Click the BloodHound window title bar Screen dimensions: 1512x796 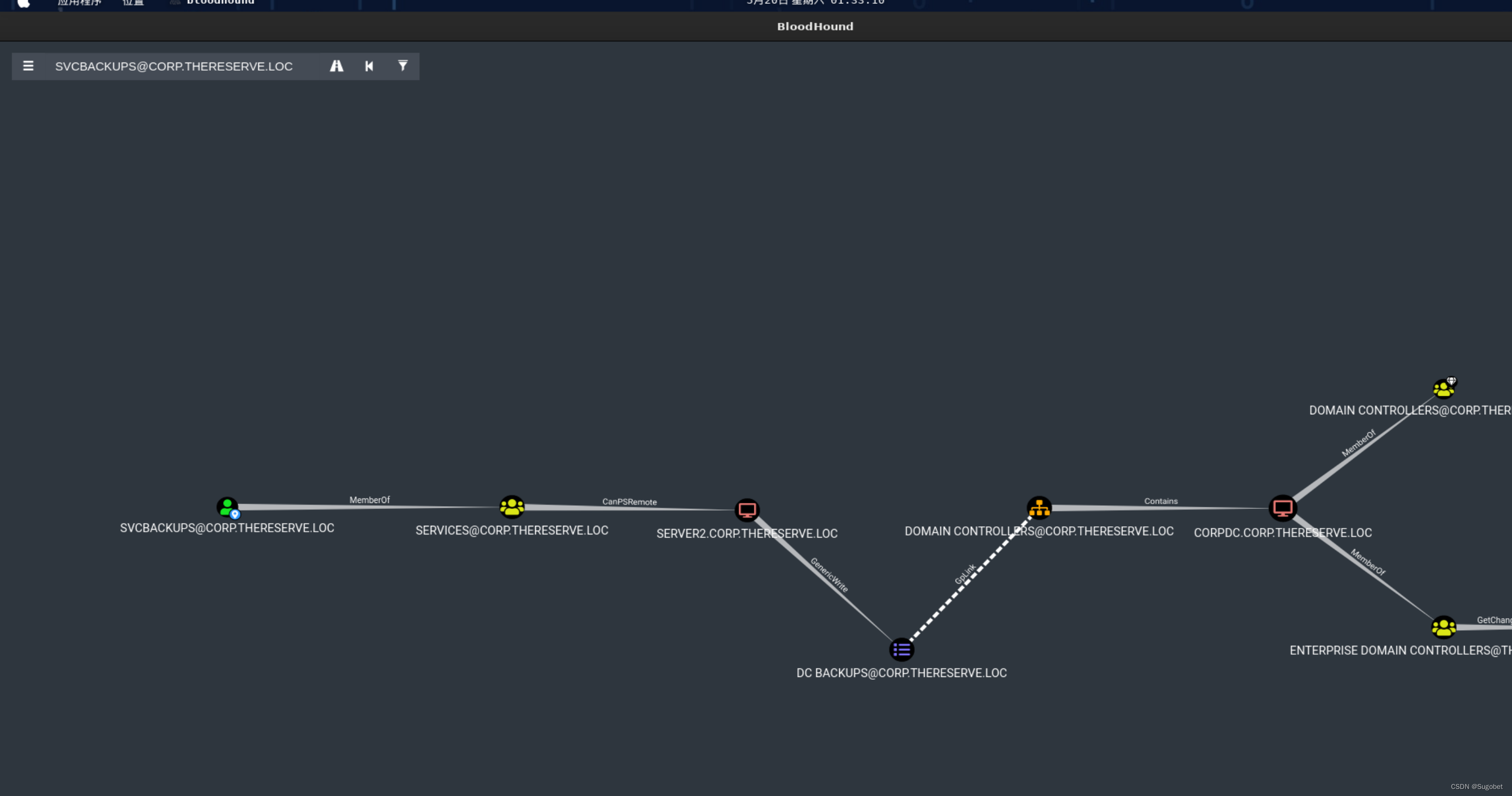coord(756,27)
